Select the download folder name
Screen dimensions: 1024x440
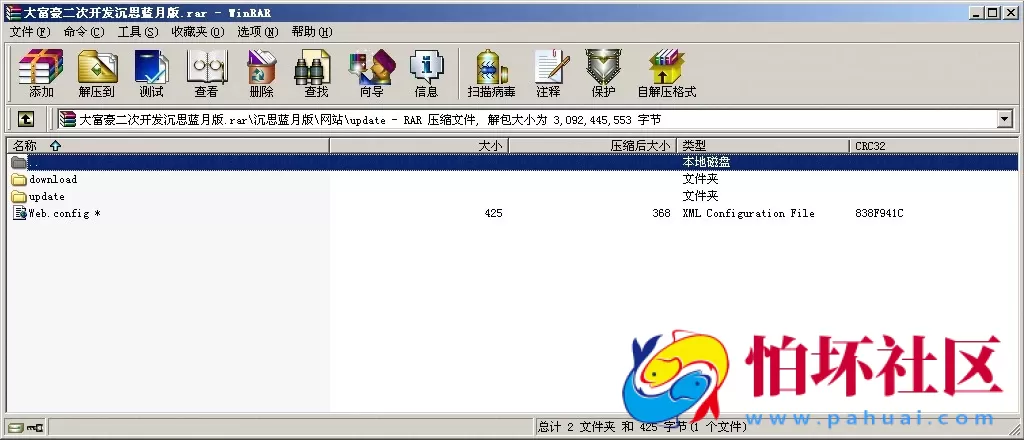(53, 180)
